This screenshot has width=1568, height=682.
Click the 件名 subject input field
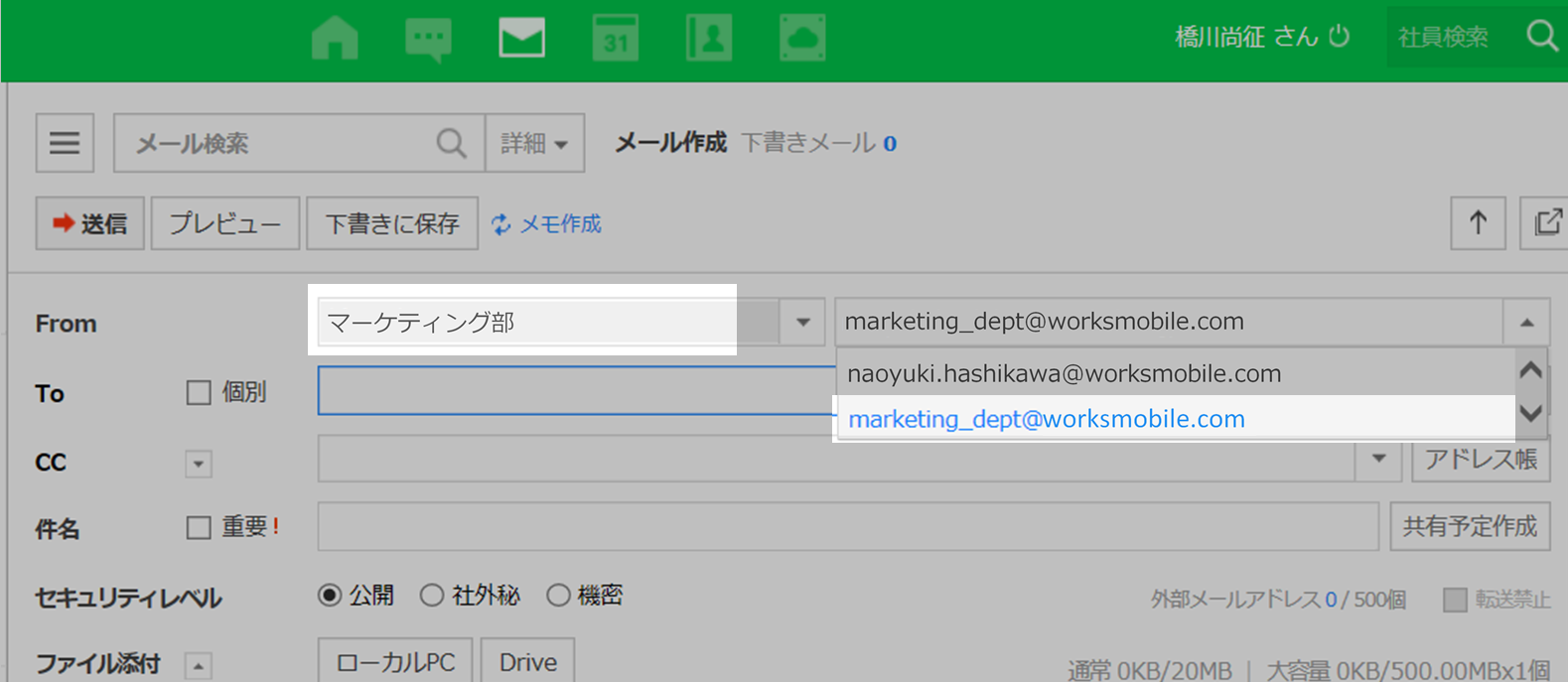pos(847,526)
